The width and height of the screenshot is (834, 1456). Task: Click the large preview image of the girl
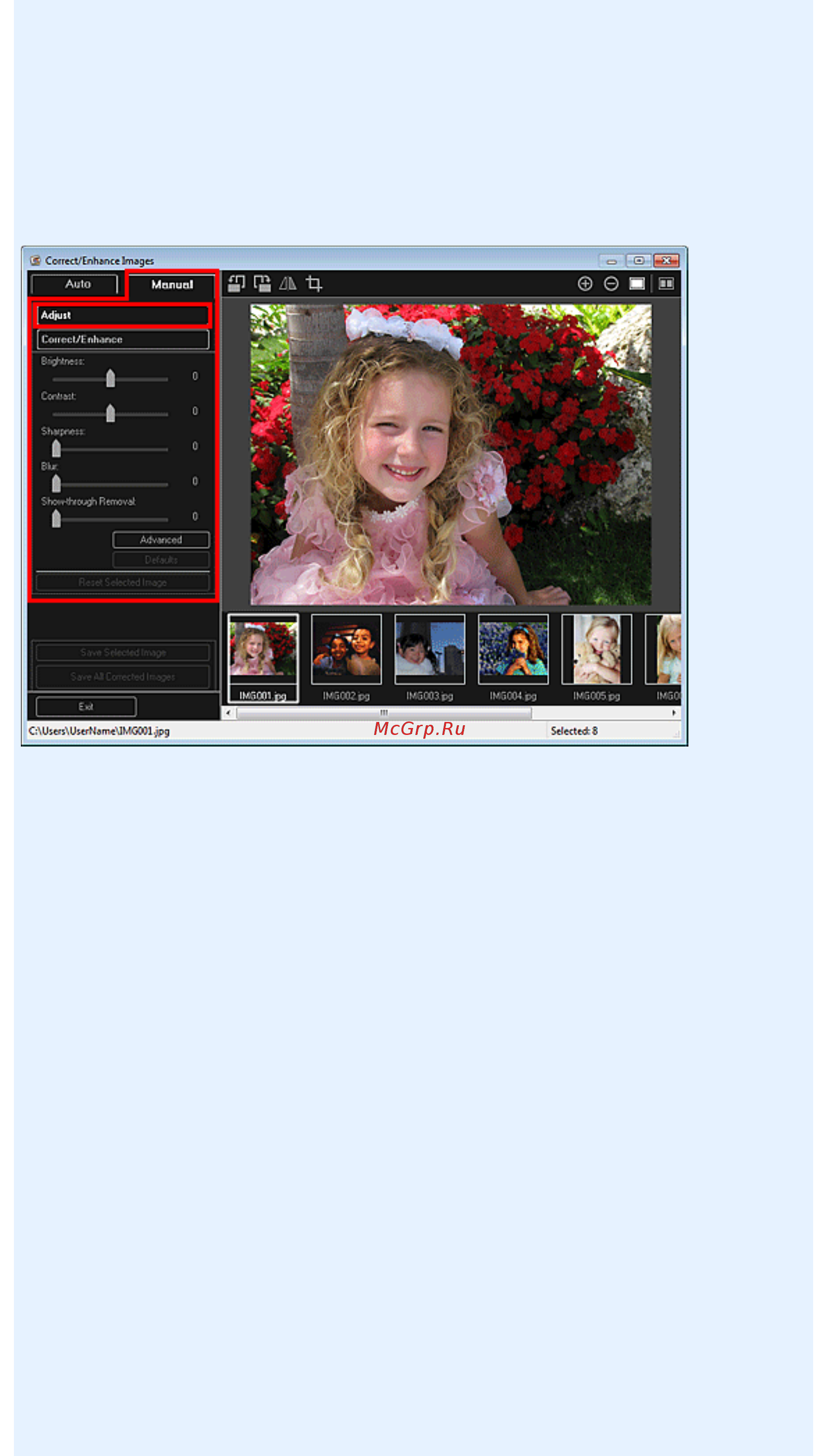coord(450,455)
